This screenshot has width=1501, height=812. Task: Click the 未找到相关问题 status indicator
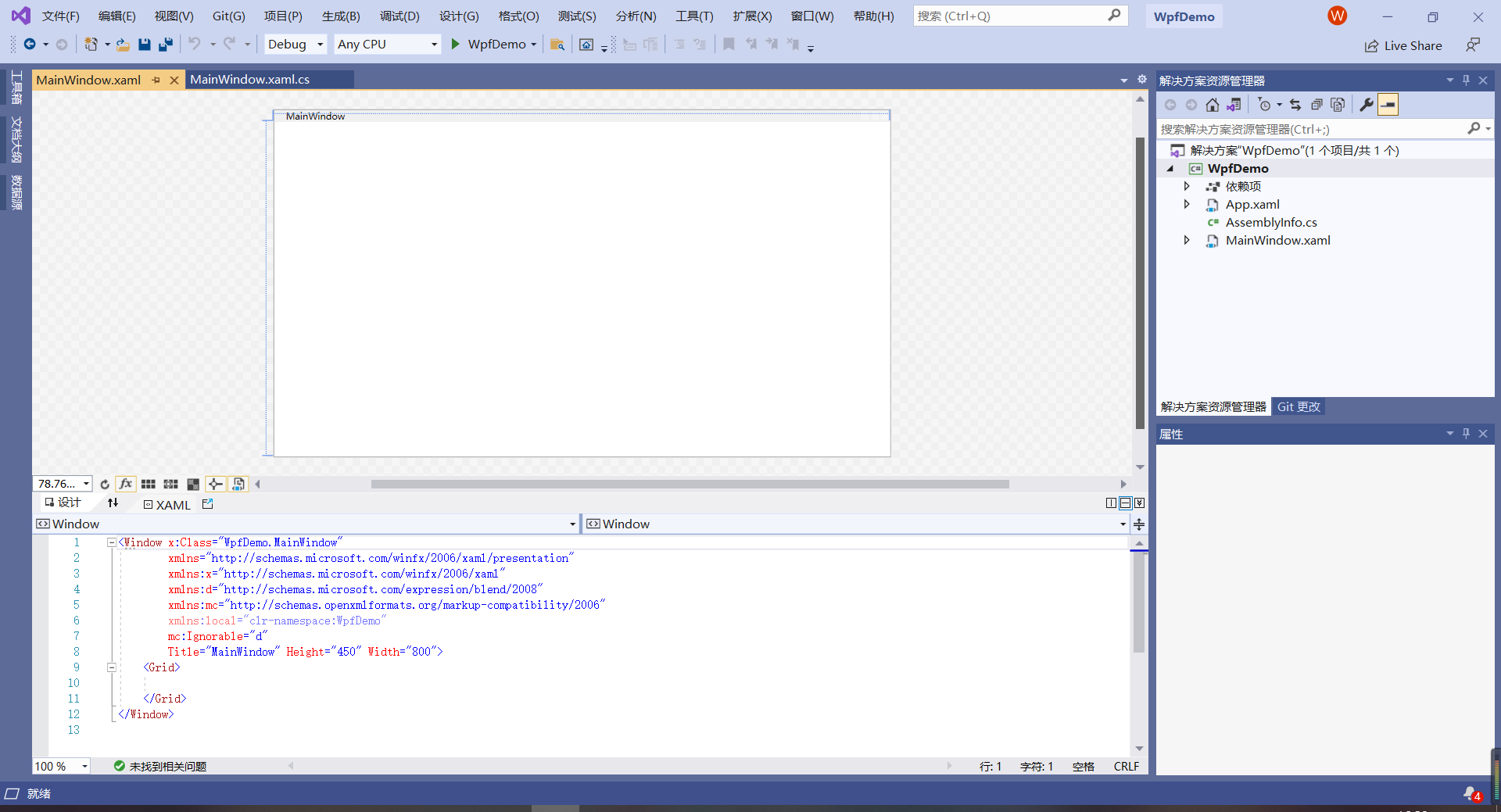tap(160, 766)
